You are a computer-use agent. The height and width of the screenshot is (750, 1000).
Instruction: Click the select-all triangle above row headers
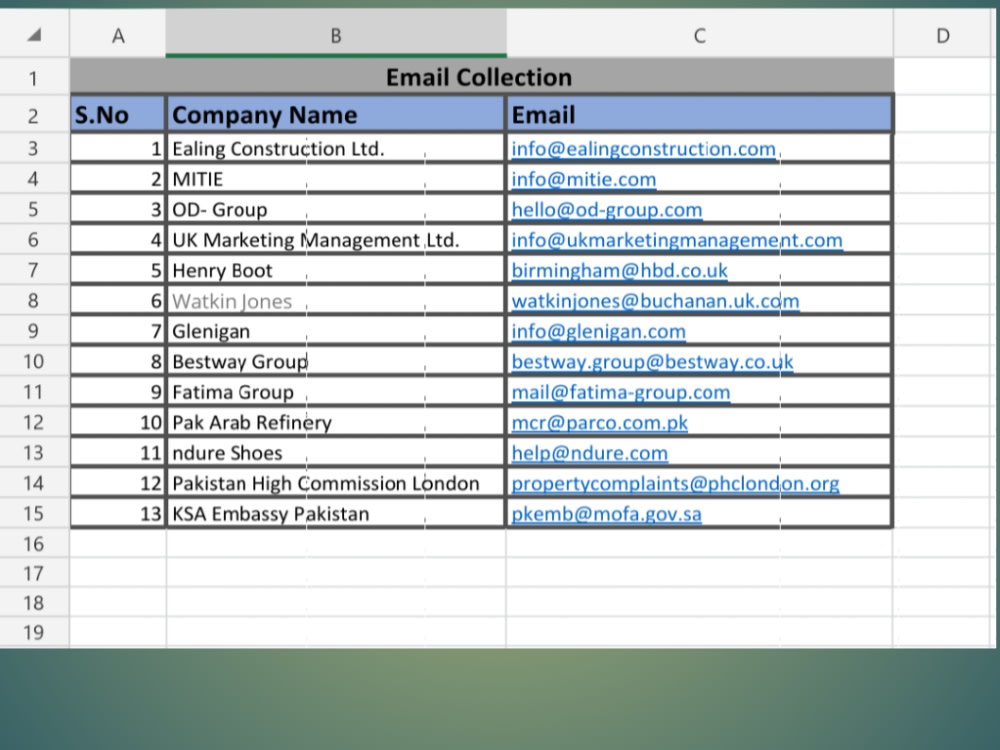[x=33, y=34]
